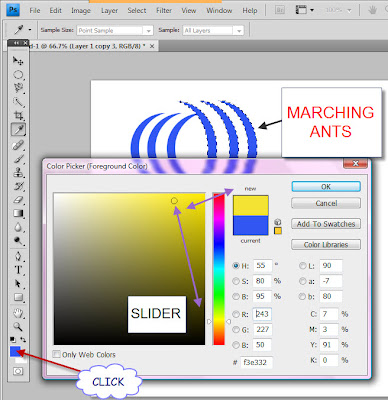Screen dimensions: 388x400
Task: Open the Eyedropper tool preset picker arrow
Action: tap(30, 30)
